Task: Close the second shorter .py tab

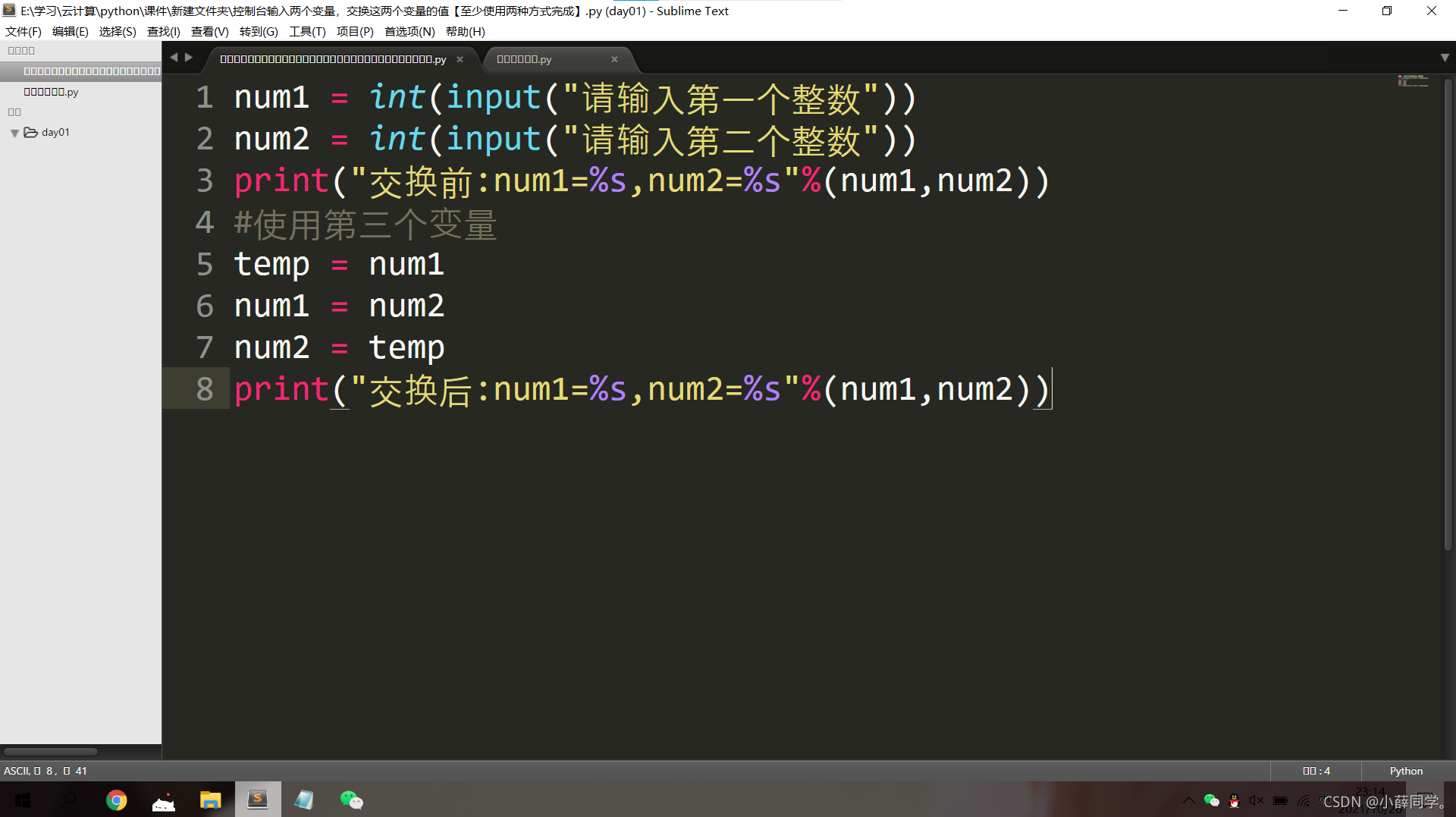Action: (x=614, y=59)
